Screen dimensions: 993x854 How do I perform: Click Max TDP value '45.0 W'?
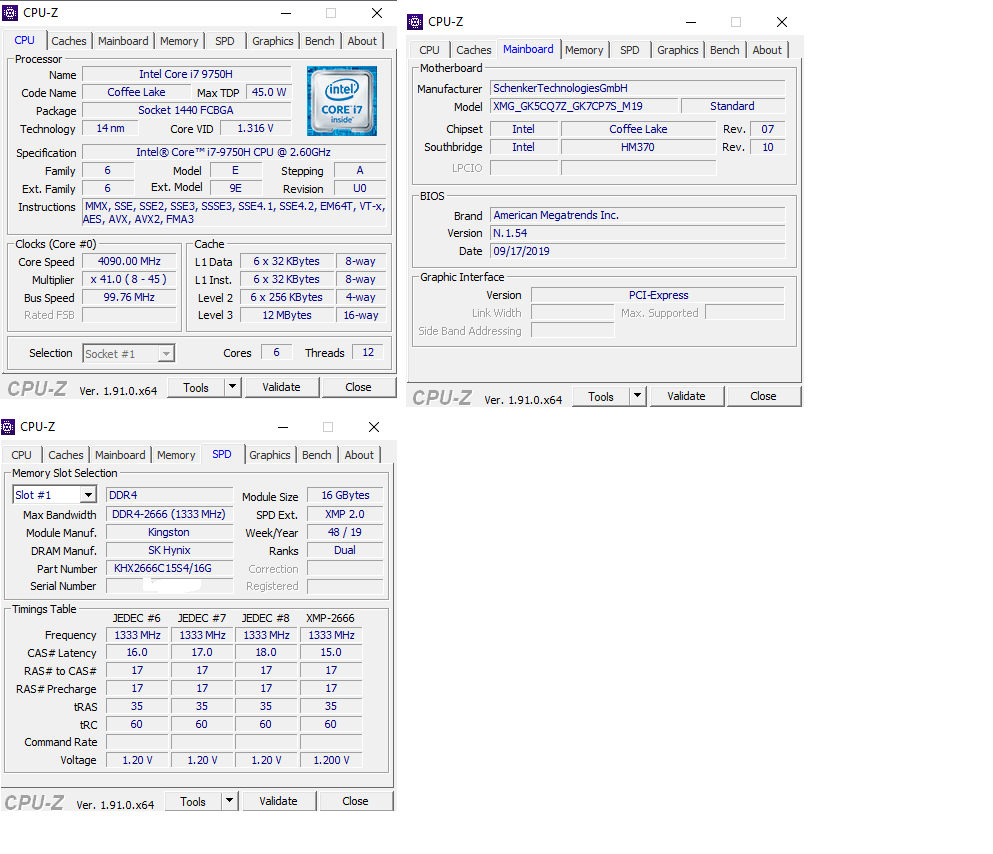click(269, 92)
